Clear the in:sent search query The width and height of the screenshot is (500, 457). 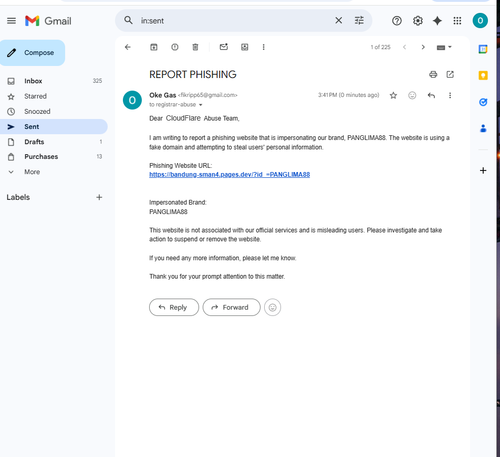(338, 21)
